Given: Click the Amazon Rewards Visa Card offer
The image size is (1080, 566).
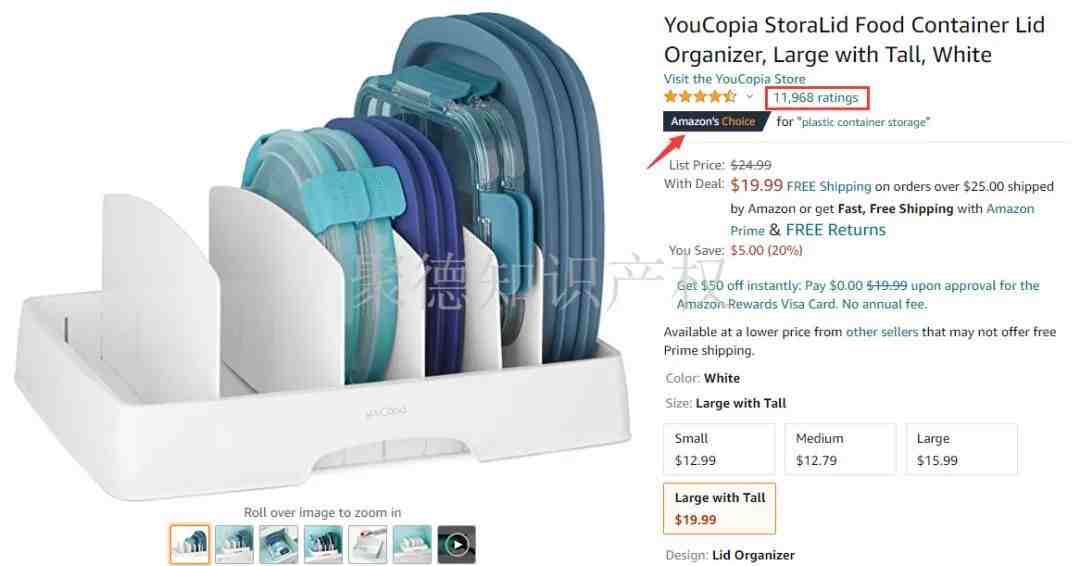Looking at the screenshot, I should pos(858,295).
